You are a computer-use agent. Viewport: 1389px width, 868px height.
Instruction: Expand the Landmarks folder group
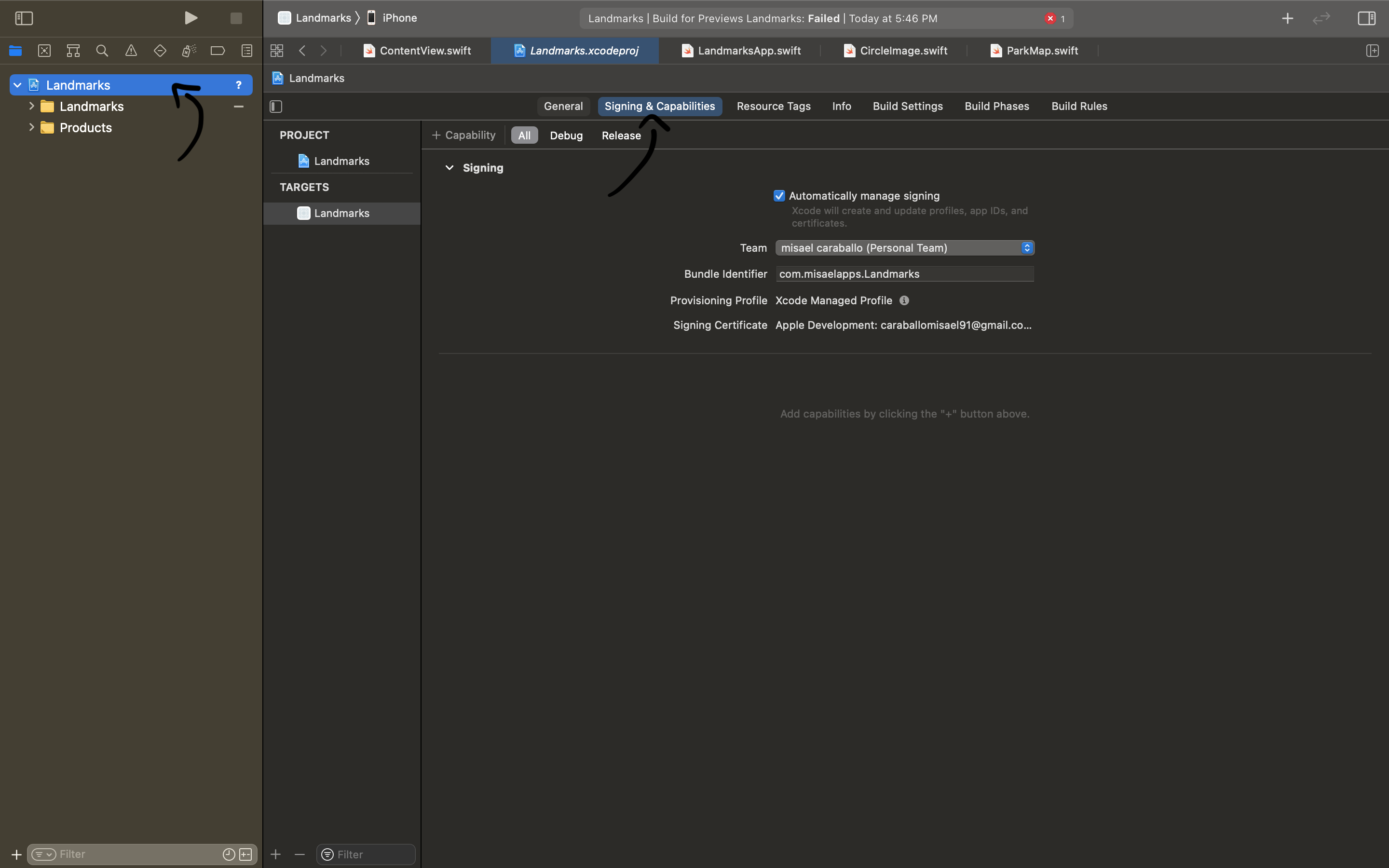click(x=31, y=106)
